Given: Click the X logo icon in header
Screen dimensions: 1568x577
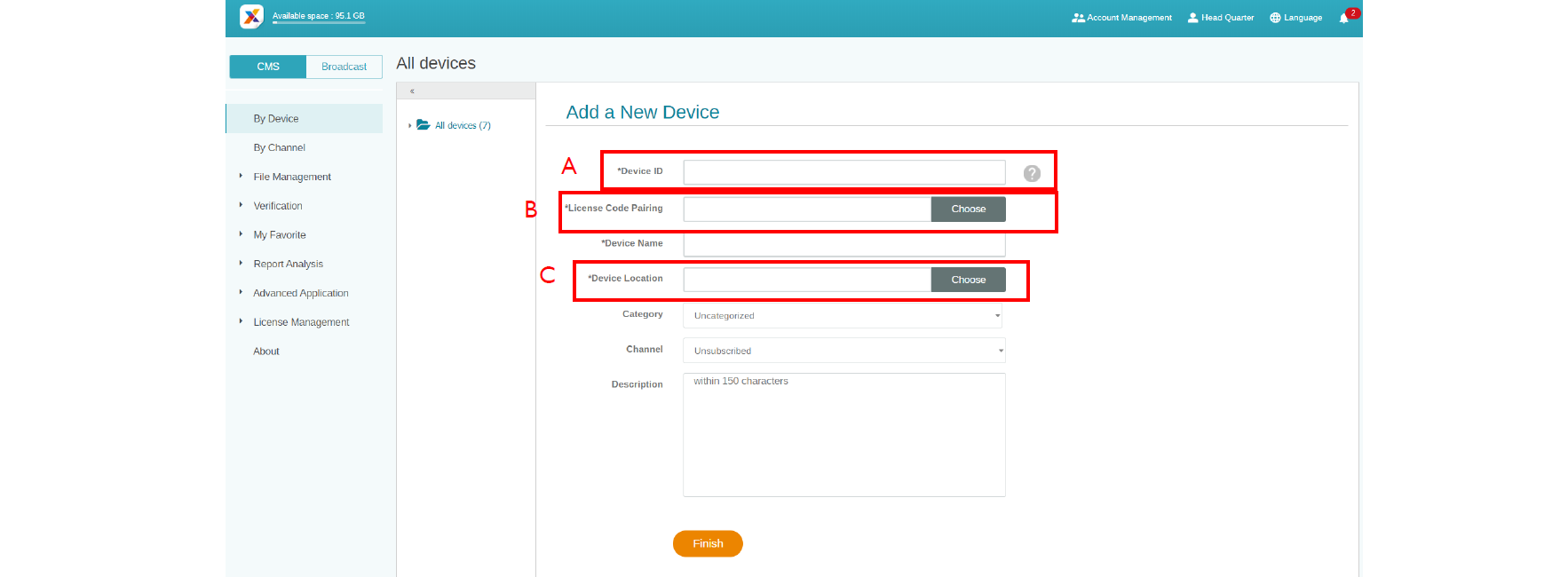Looking at the screenshot, I should pyautogui.click(x=251, y=16).
